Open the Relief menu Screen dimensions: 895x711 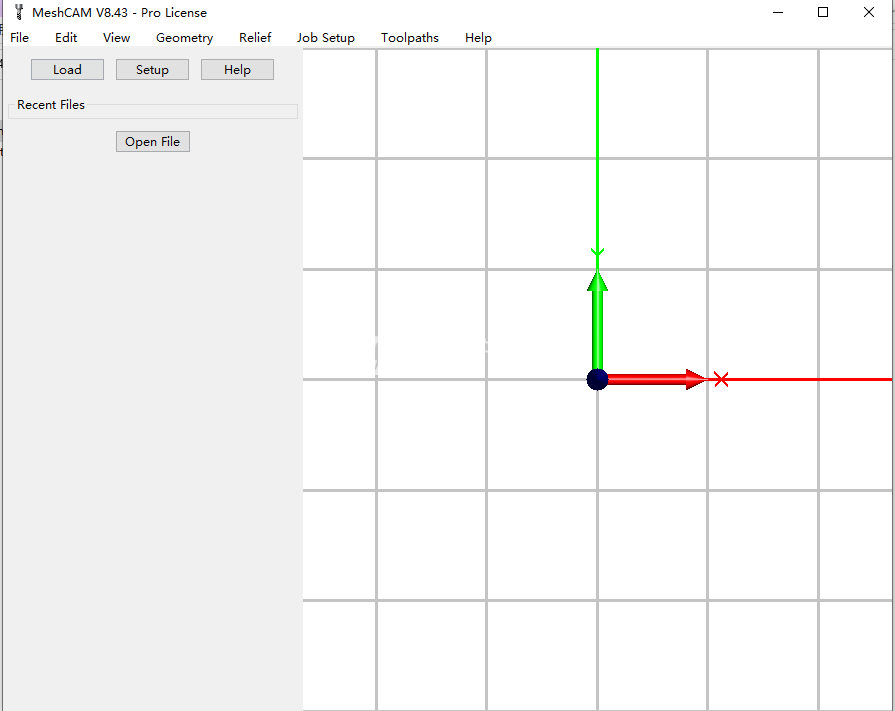[x=255, y=38]
